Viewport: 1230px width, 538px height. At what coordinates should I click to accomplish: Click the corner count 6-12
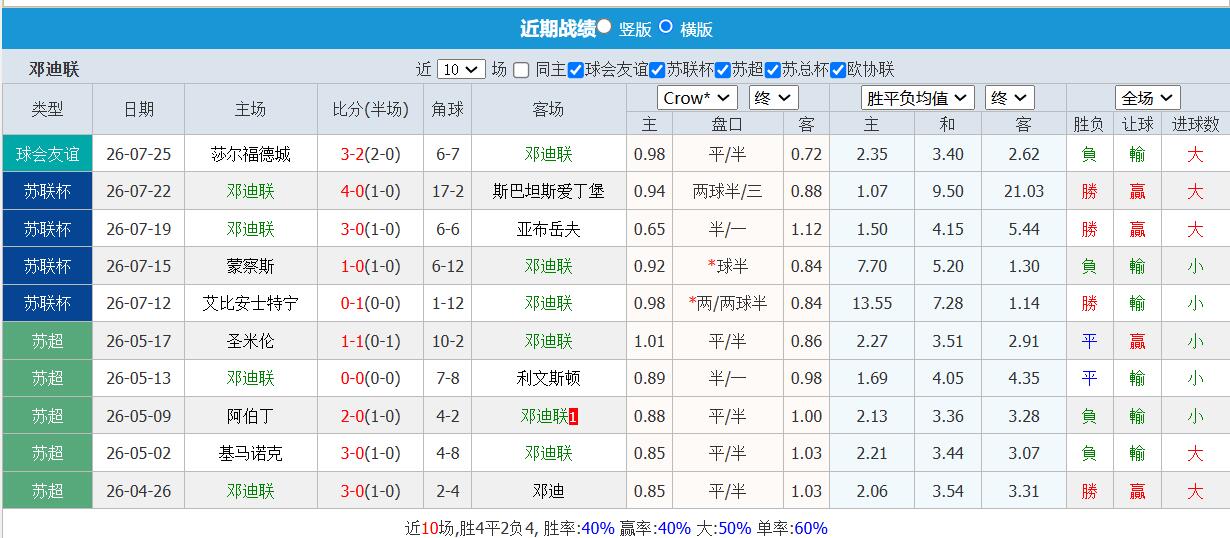click(447, 266)
